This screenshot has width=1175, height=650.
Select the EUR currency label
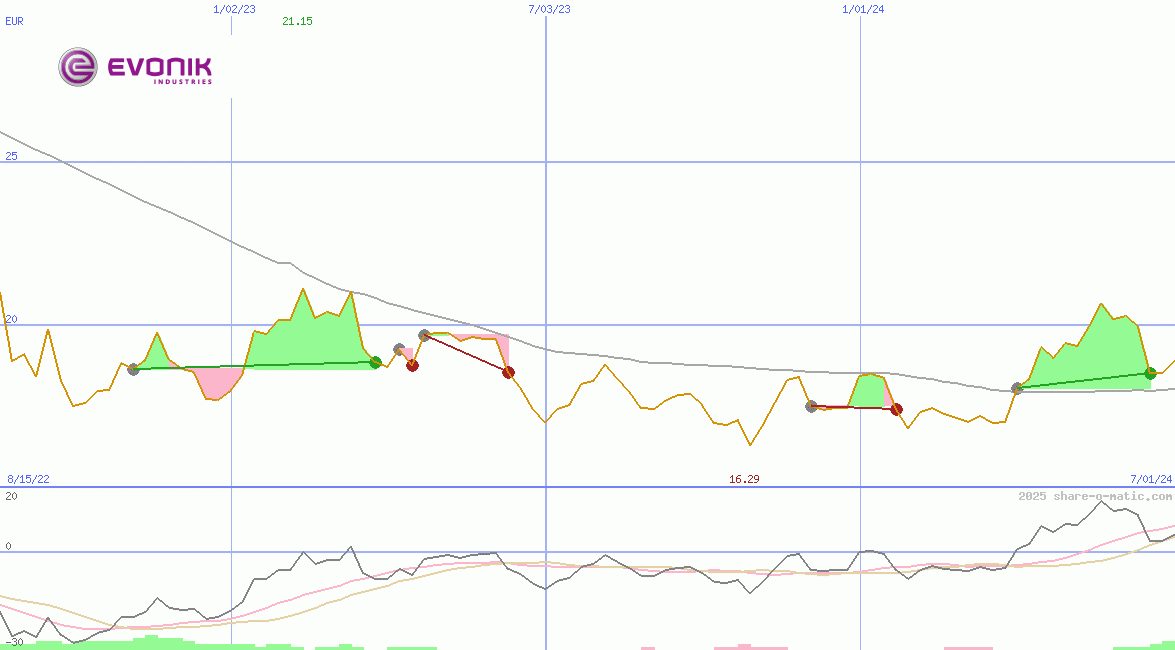click(x=14, y=21)
